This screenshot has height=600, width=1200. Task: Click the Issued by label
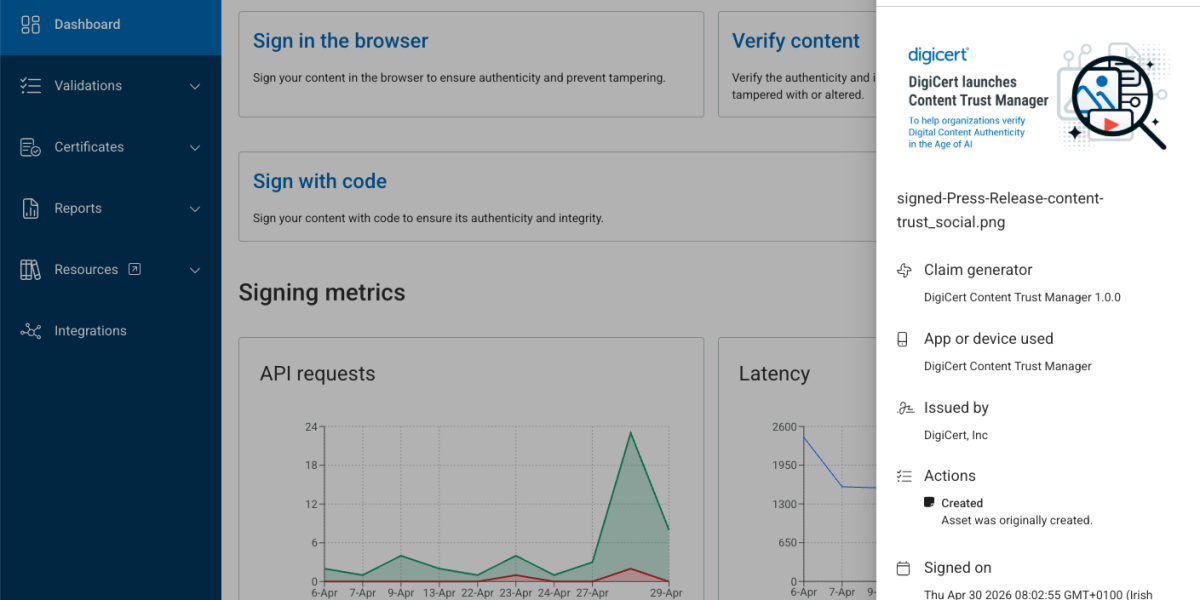[x=956, y=408]
